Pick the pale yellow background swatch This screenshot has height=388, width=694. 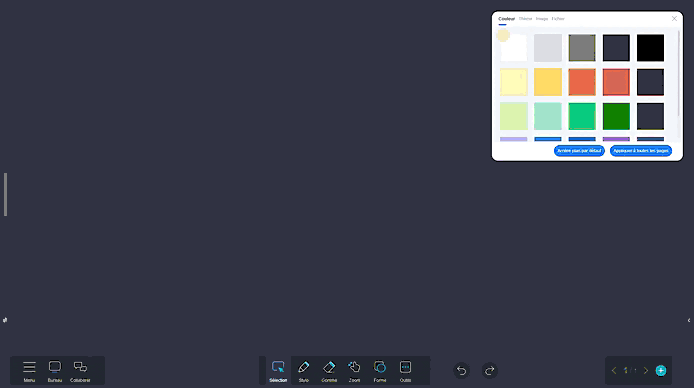514,82
